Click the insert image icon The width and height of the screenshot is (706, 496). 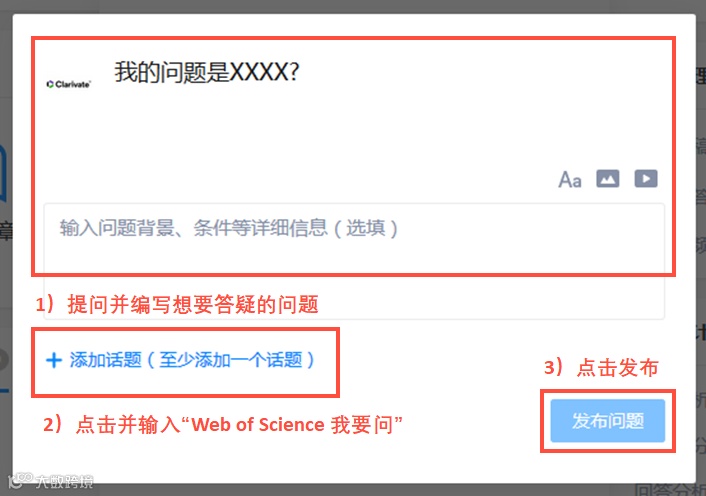pos(608,179)
